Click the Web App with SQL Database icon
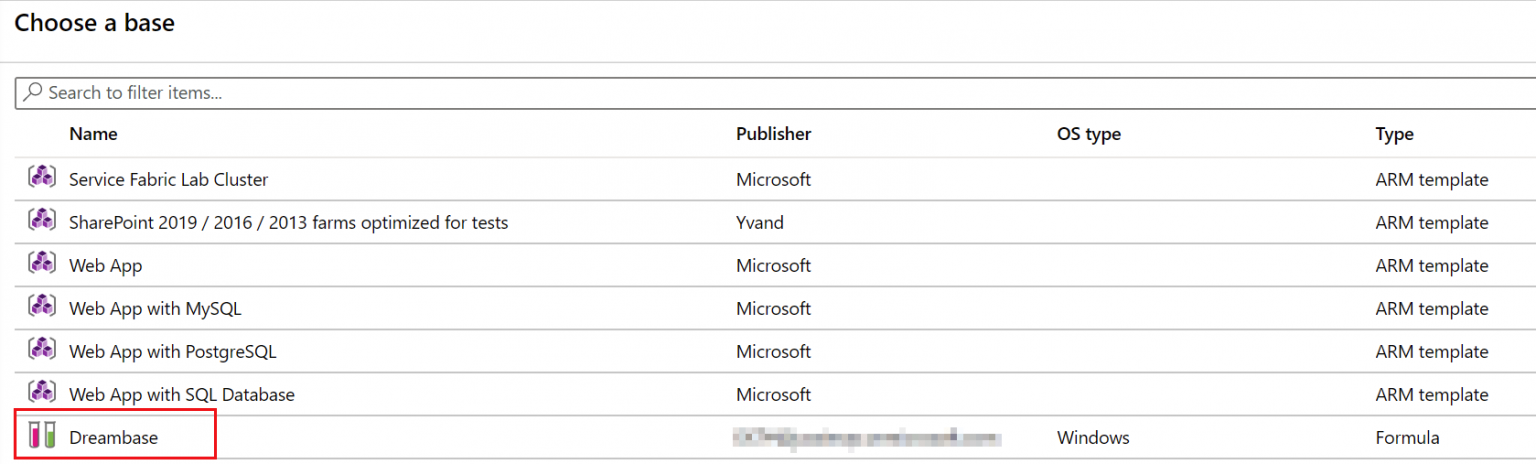Screen dimensions: 1536x464 click(x=41, y=393)
